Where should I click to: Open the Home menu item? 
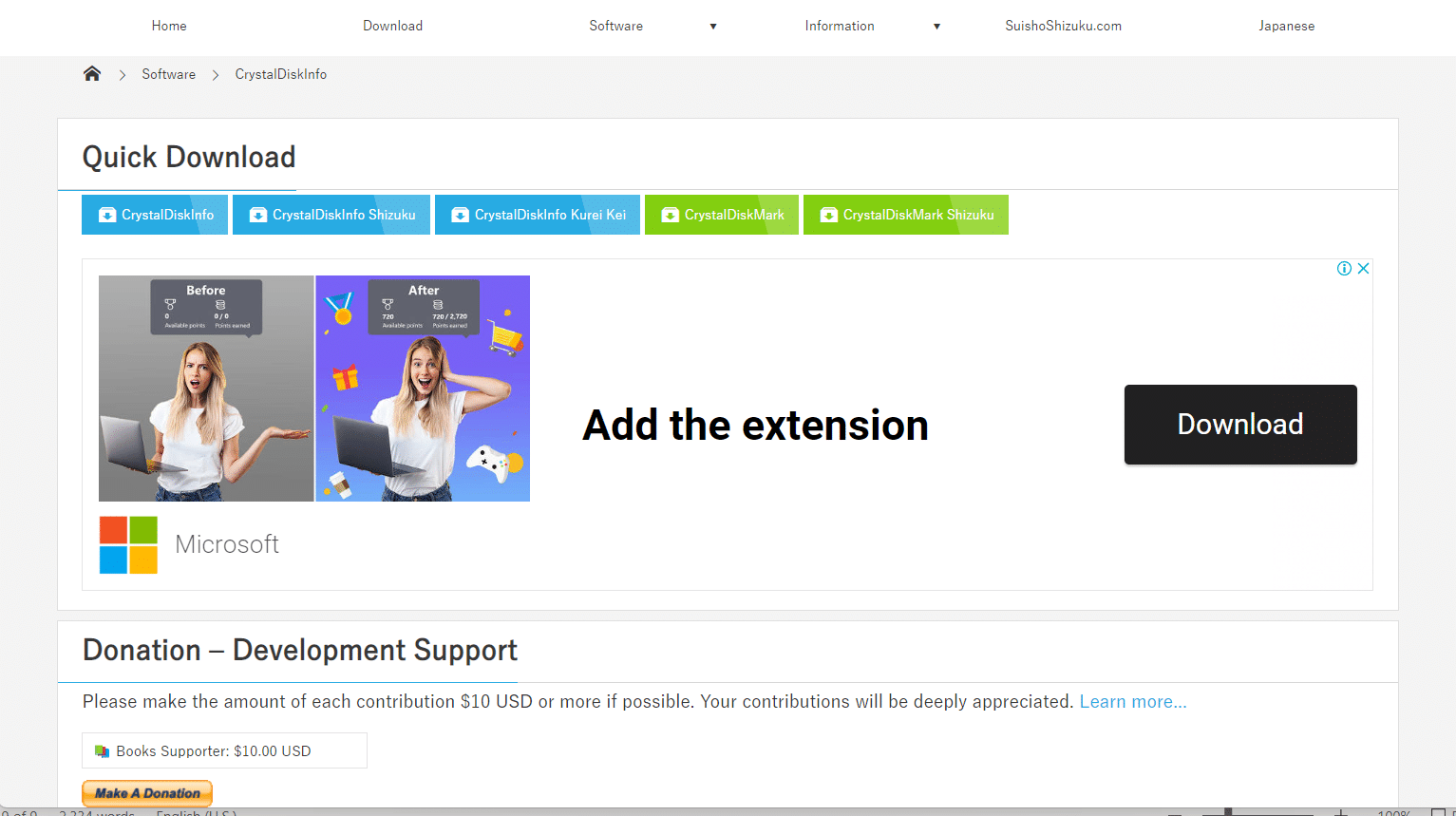(x=169, y=26)
